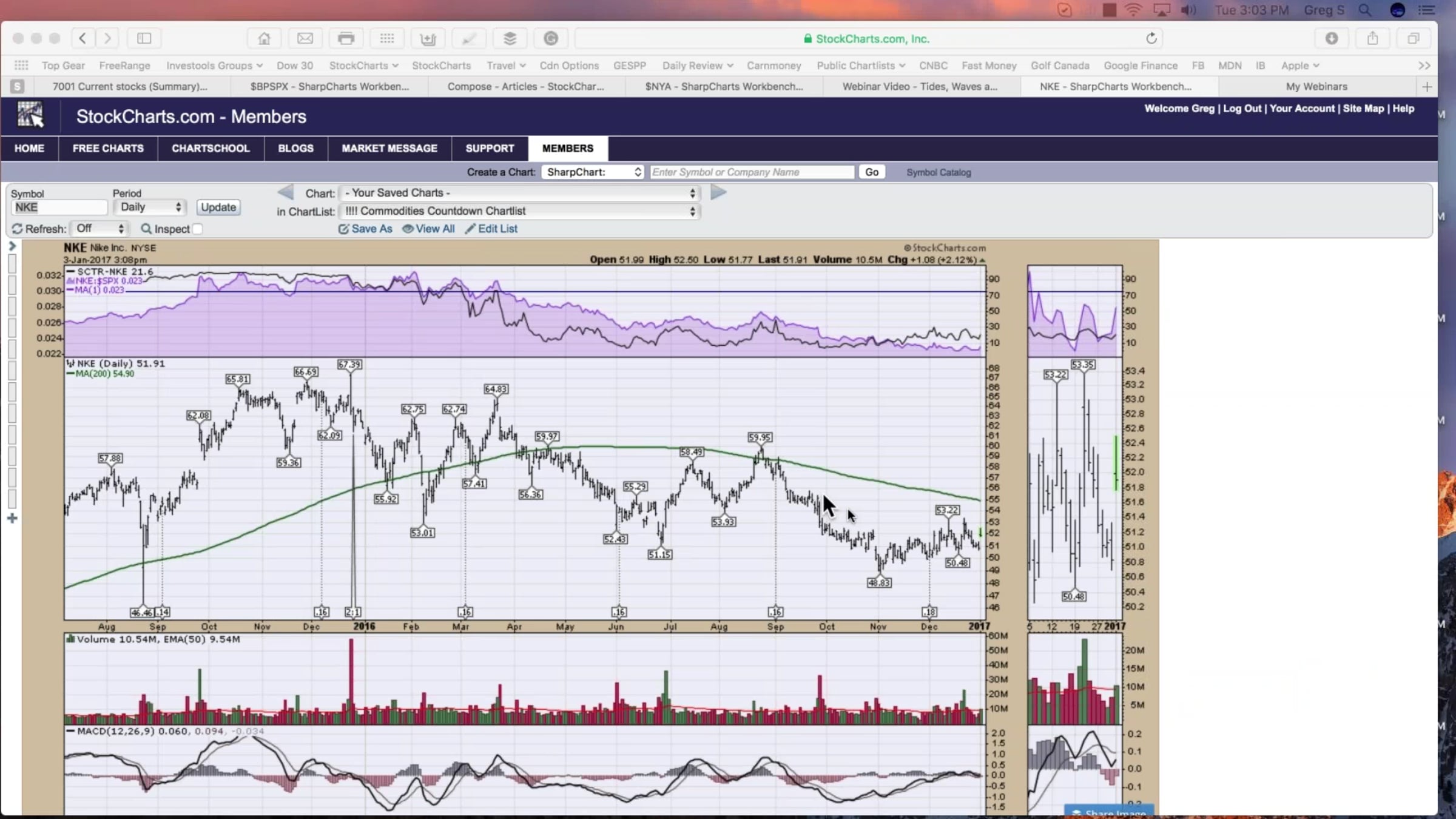Click the bookmarks bar grid icon
The height and width of the screenshot is (819, 1456).
point(21,66)
